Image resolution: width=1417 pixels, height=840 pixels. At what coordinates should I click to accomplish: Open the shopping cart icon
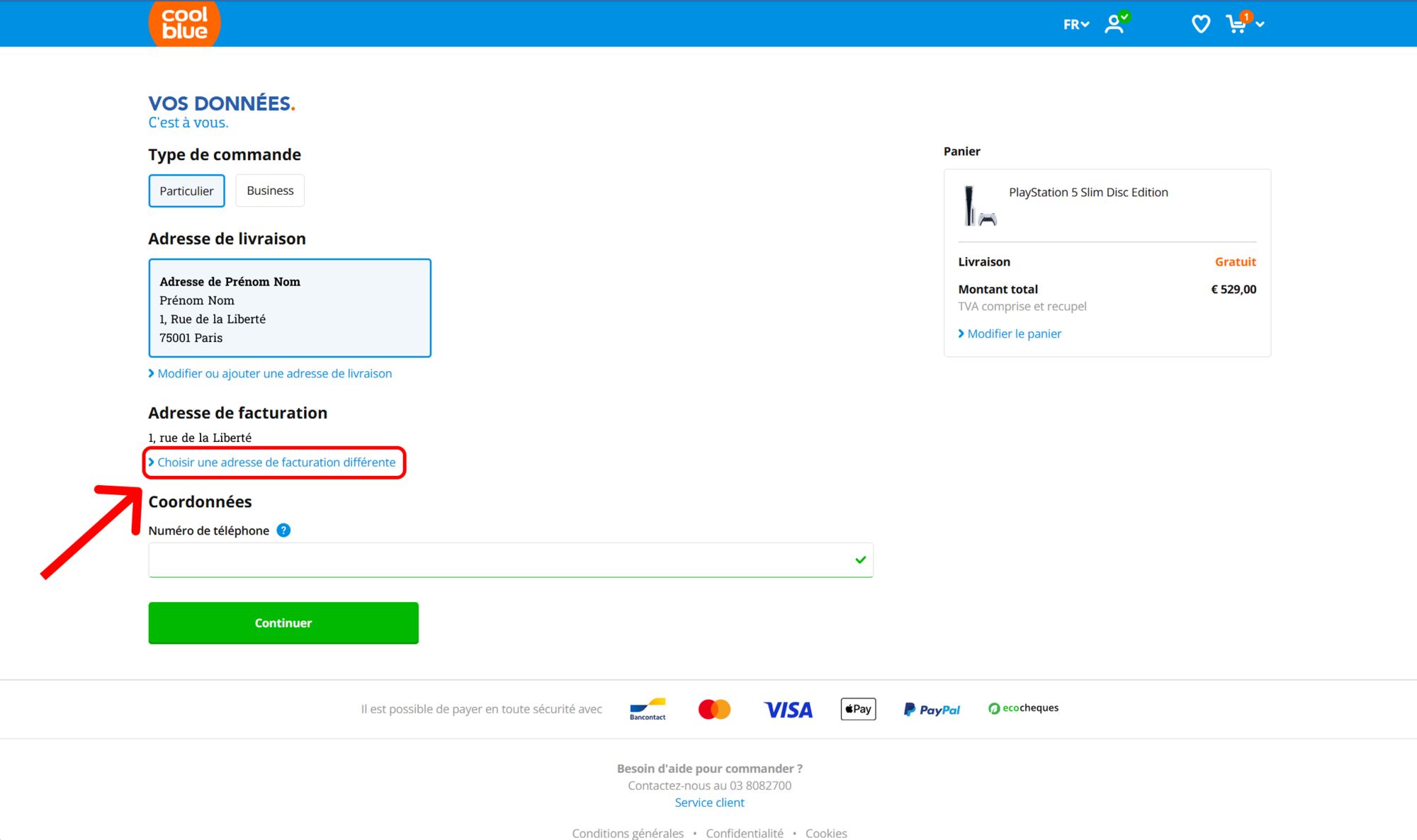click(x=1238, y=23)
